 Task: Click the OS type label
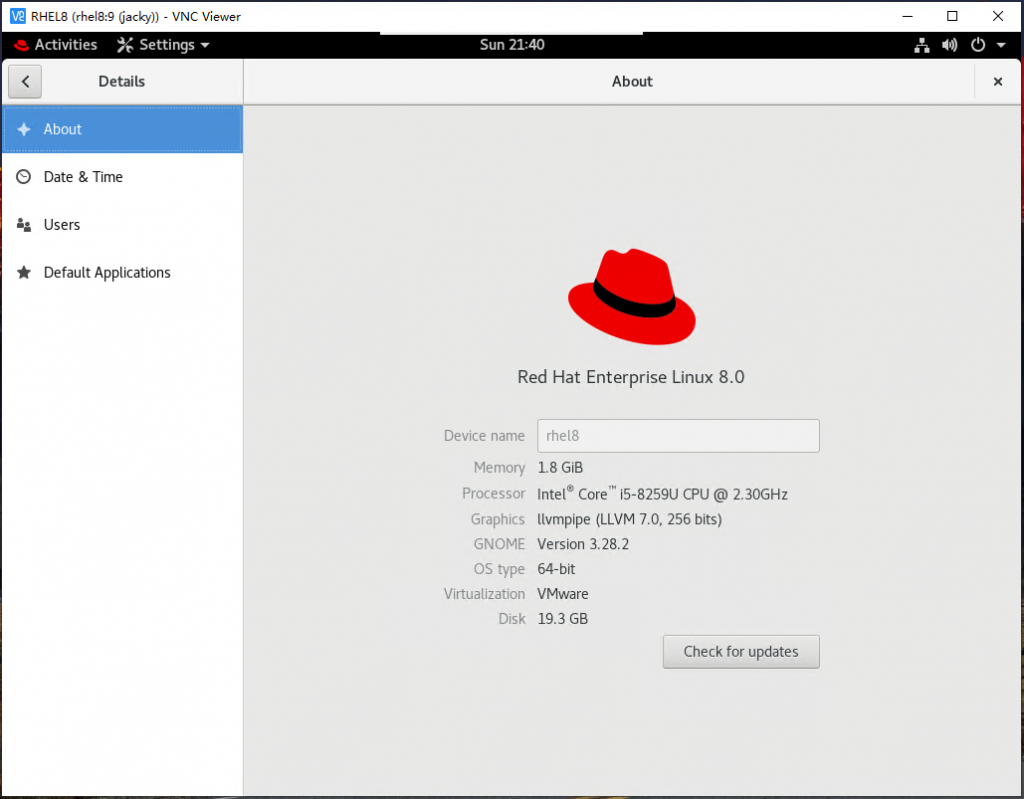pyautogui.click(x=500, y=569)
